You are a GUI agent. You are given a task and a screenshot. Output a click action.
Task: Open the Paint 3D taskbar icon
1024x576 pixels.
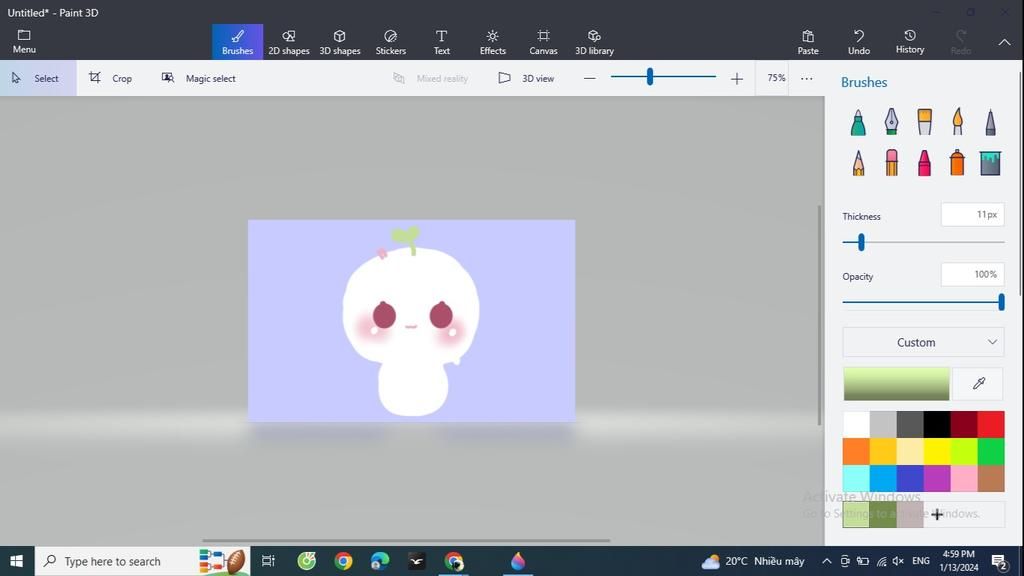pyautogui.click(x=518, y=561)
